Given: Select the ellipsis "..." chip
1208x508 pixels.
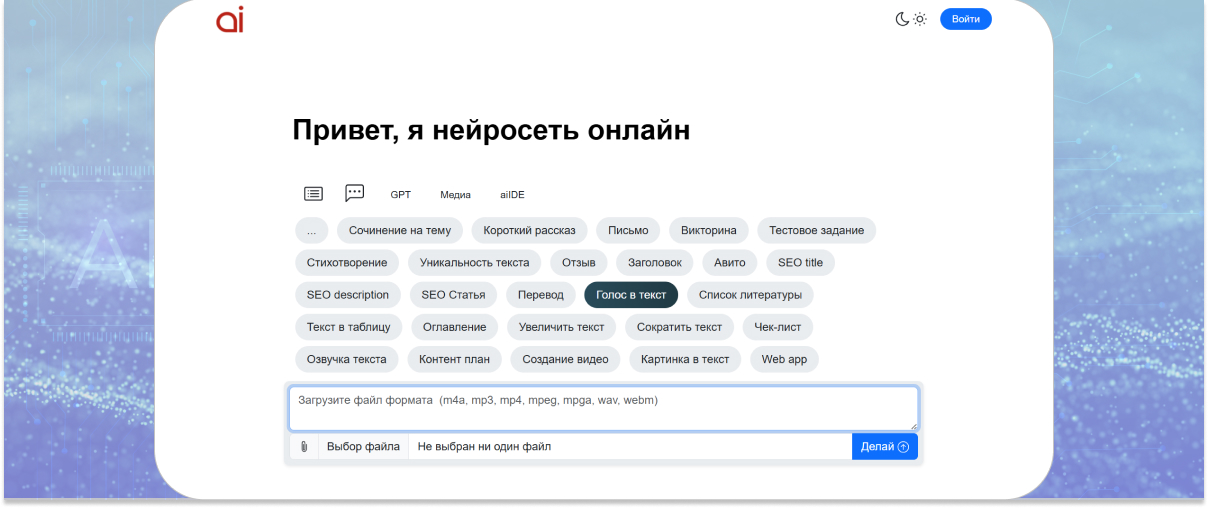Looking at the screenshot, I should (312, 230).
